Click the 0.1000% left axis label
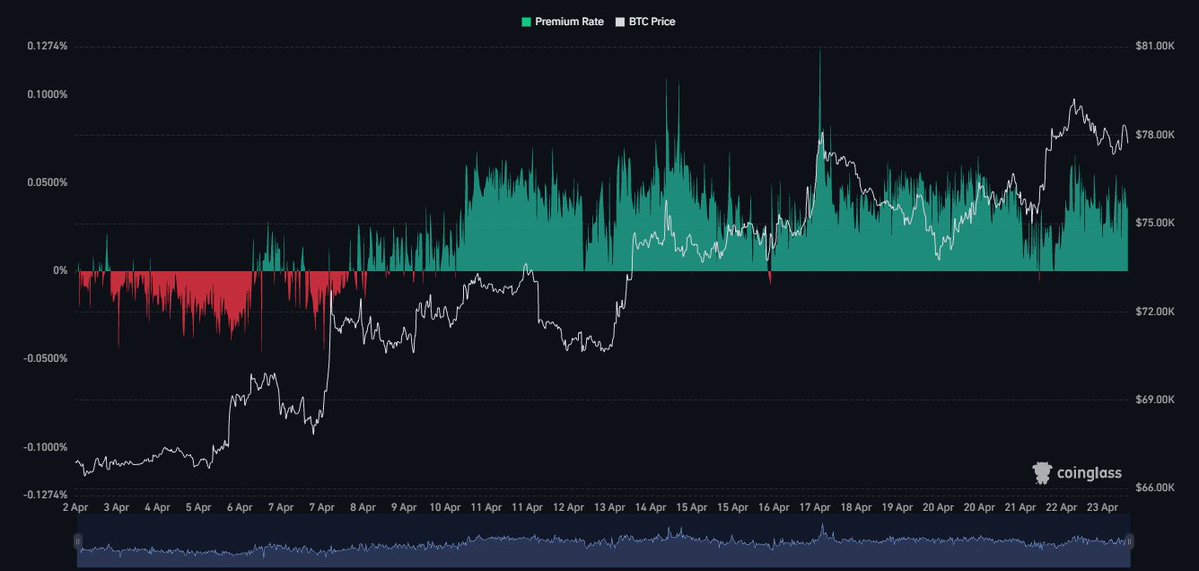 (x=47, y=95)
